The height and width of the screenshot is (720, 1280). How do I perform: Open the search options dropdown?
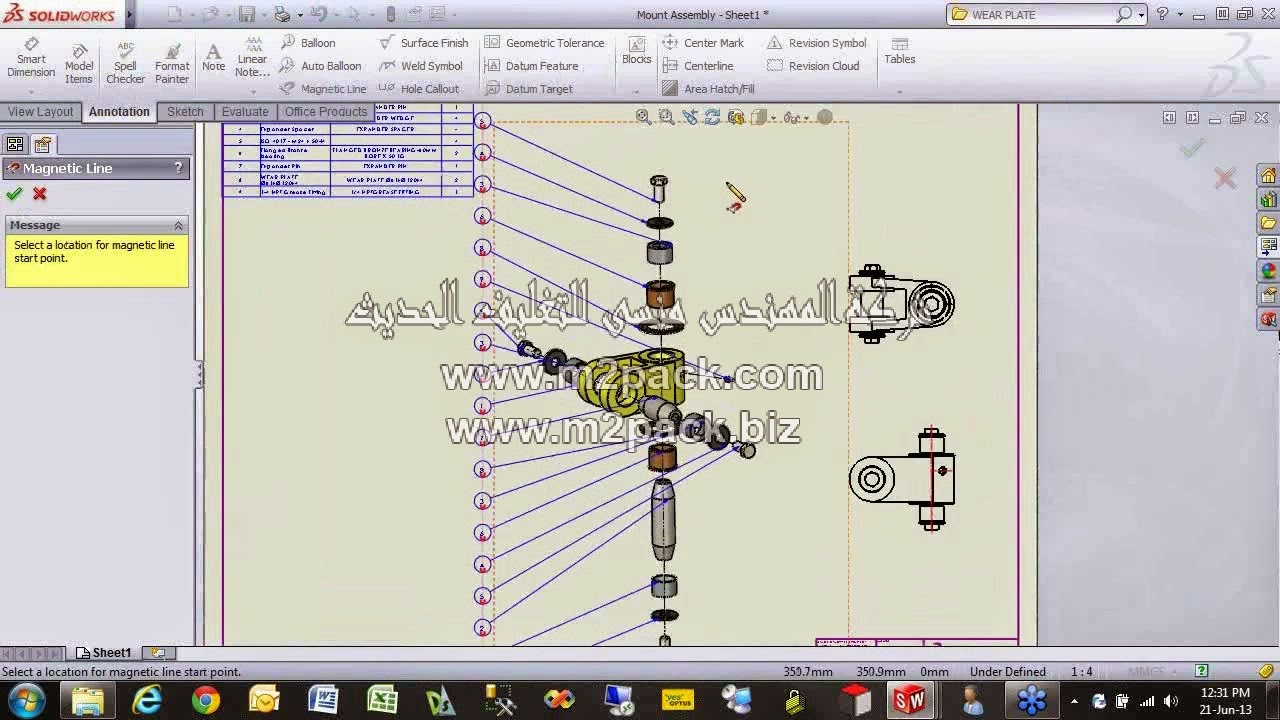(1141, 15)
